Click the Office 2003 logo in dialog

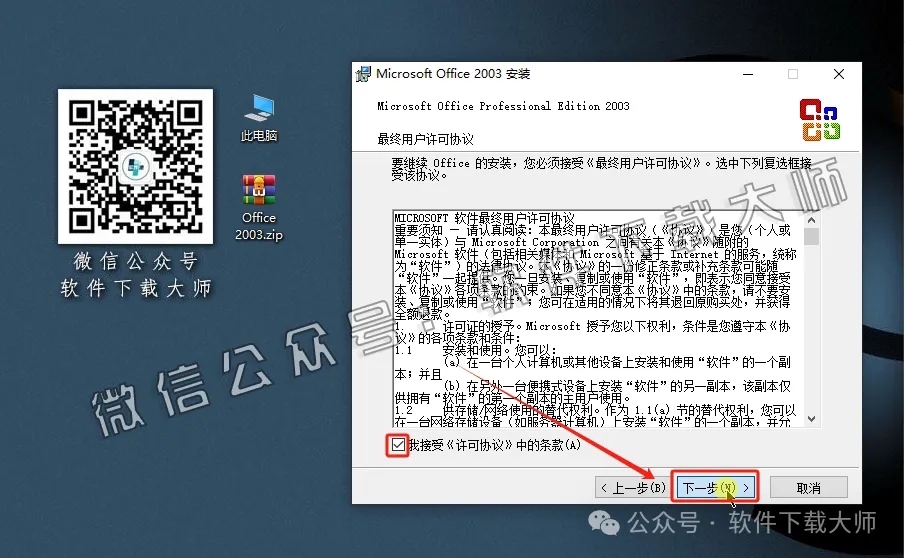coord(819,119)
